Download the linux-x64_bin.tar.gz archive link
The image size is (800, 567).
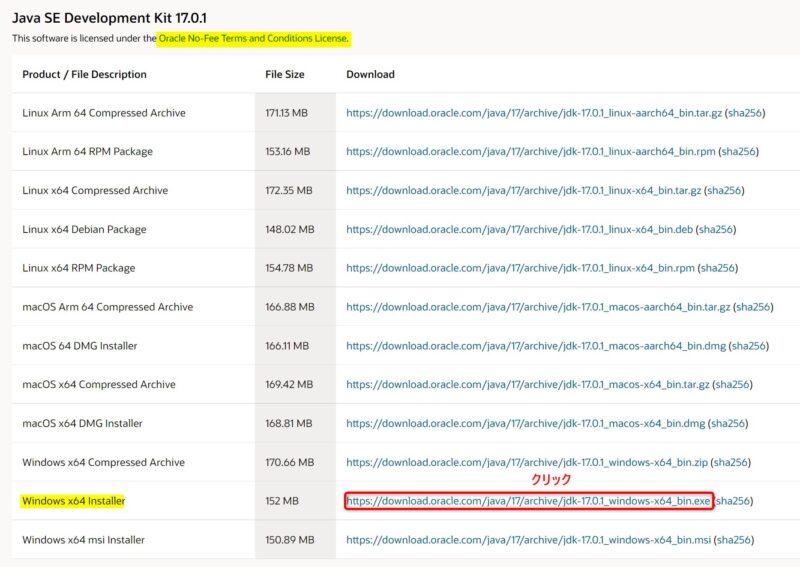point(523,190)
